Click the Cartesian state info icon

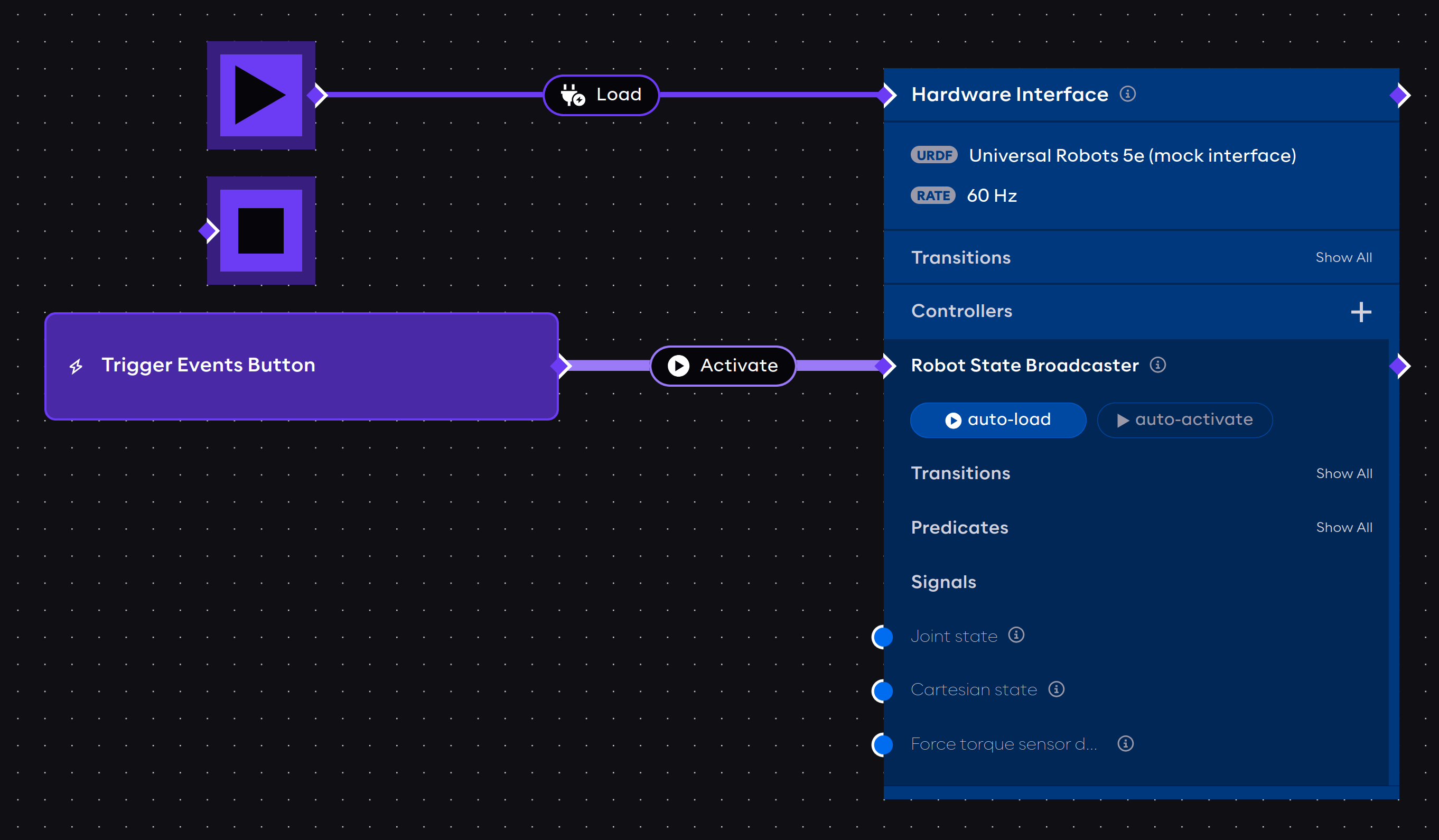(x=1057, y=689)
